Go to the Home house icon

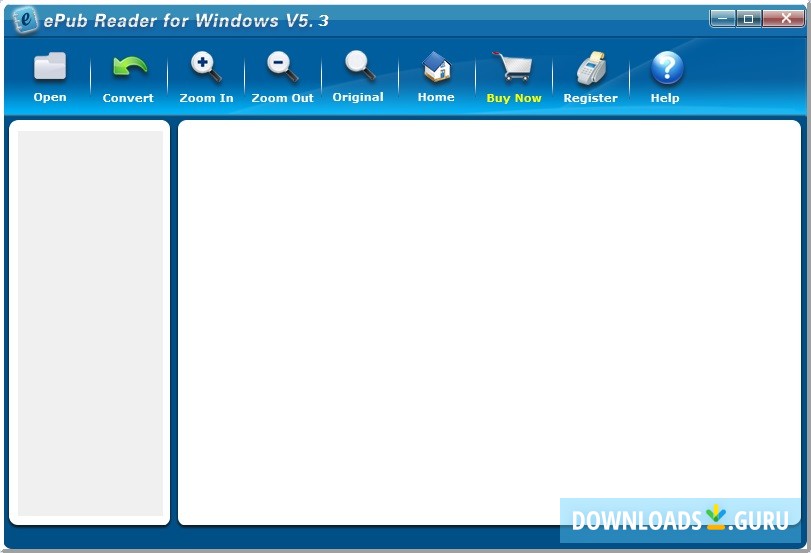437,66
